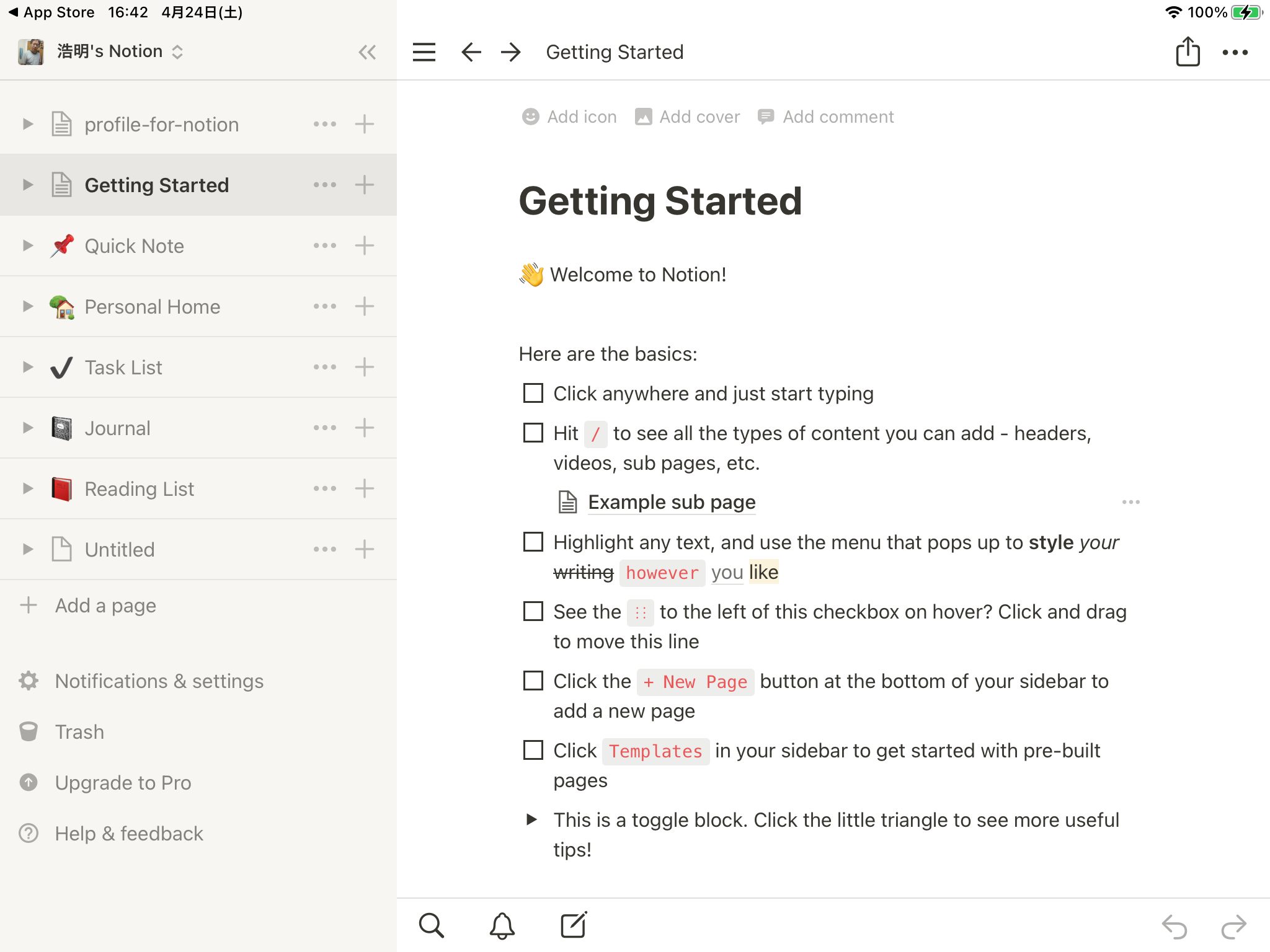Open more options for profile-for-notion
The image size is (1270, 952).
[x=325, y=124]
